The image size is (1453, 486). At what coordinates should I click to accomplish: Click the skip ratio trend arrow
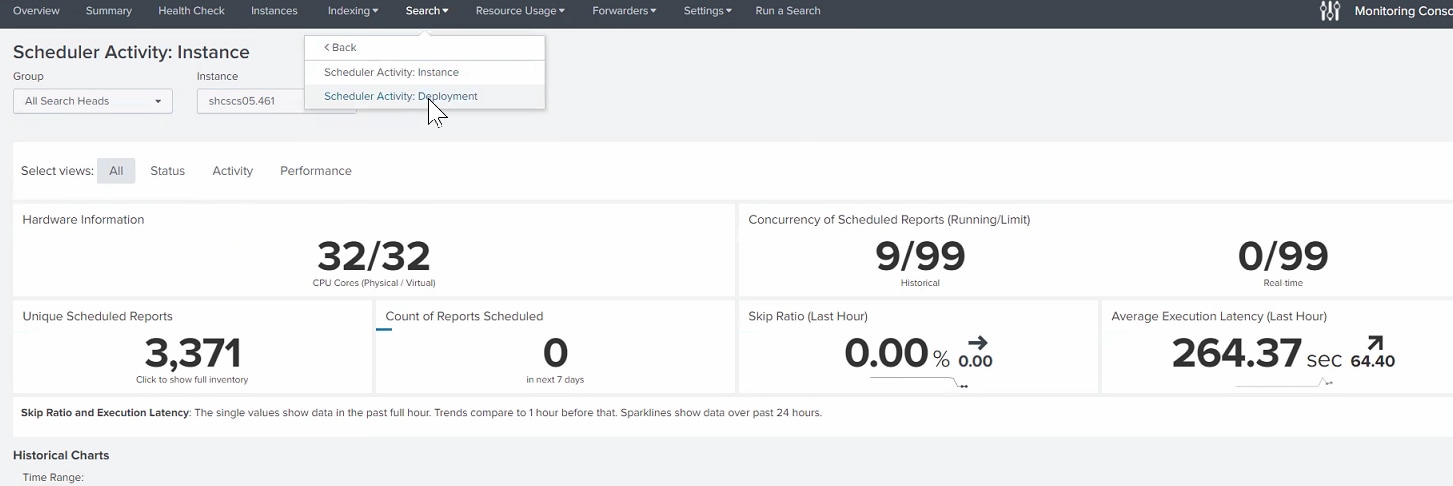tap(977, 343)
